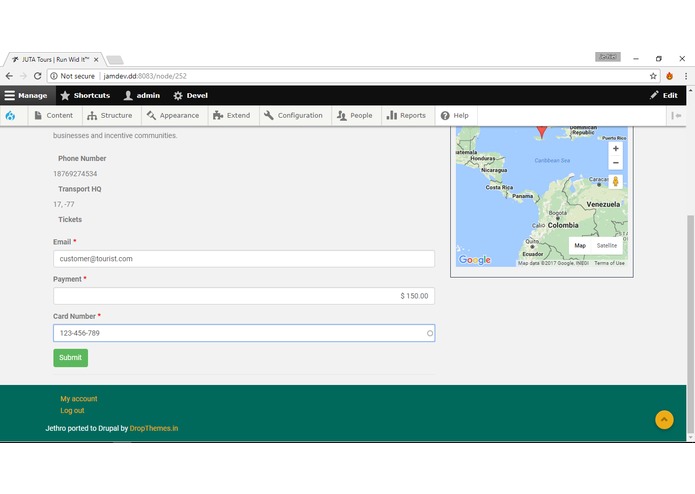The height and width of the screenshot is (494, 695).
Task: Click Log out footer link
Action: pyautogui.click(x=72, y=411)
